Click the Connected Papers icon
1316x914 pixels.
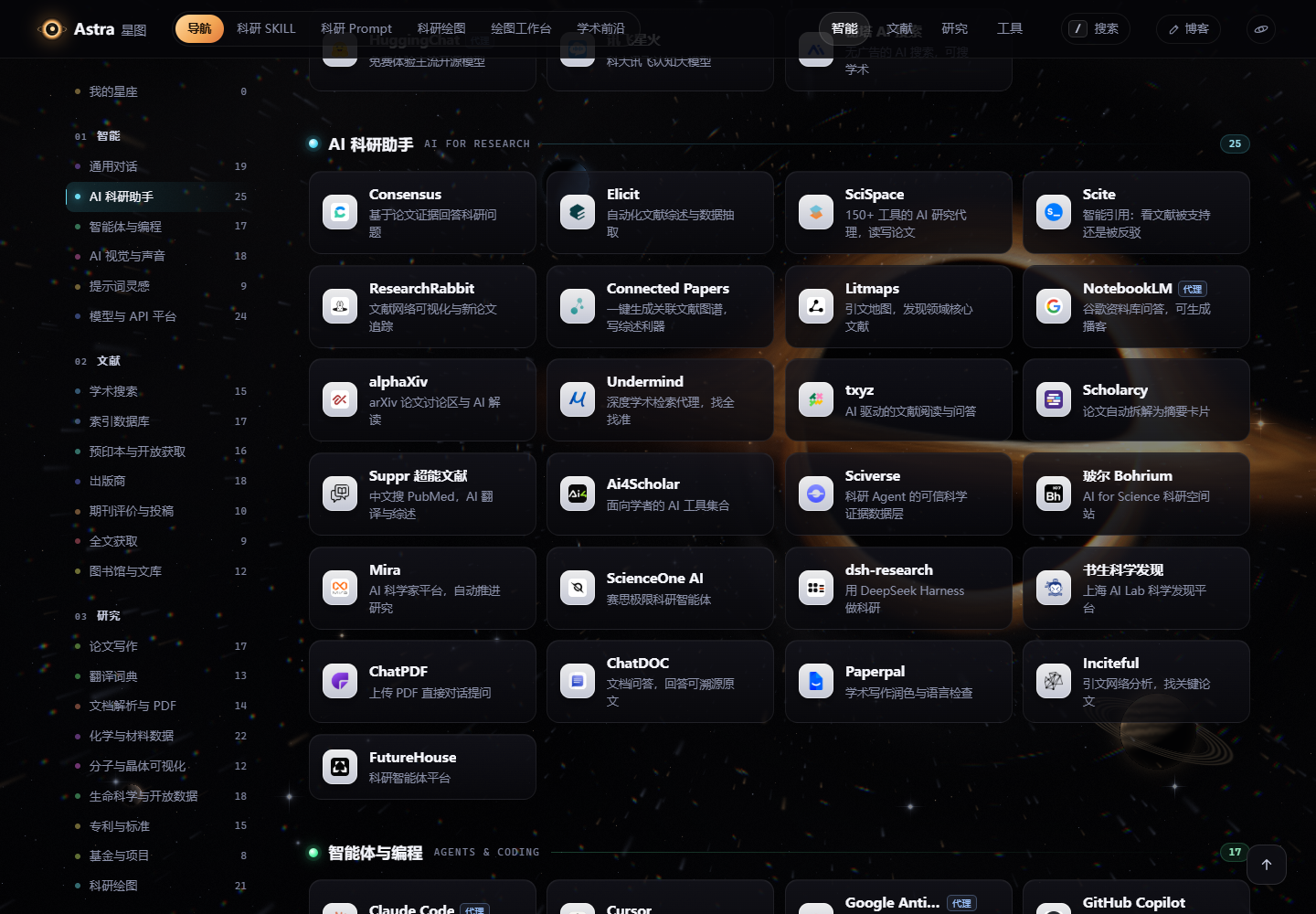click(578, 306)
